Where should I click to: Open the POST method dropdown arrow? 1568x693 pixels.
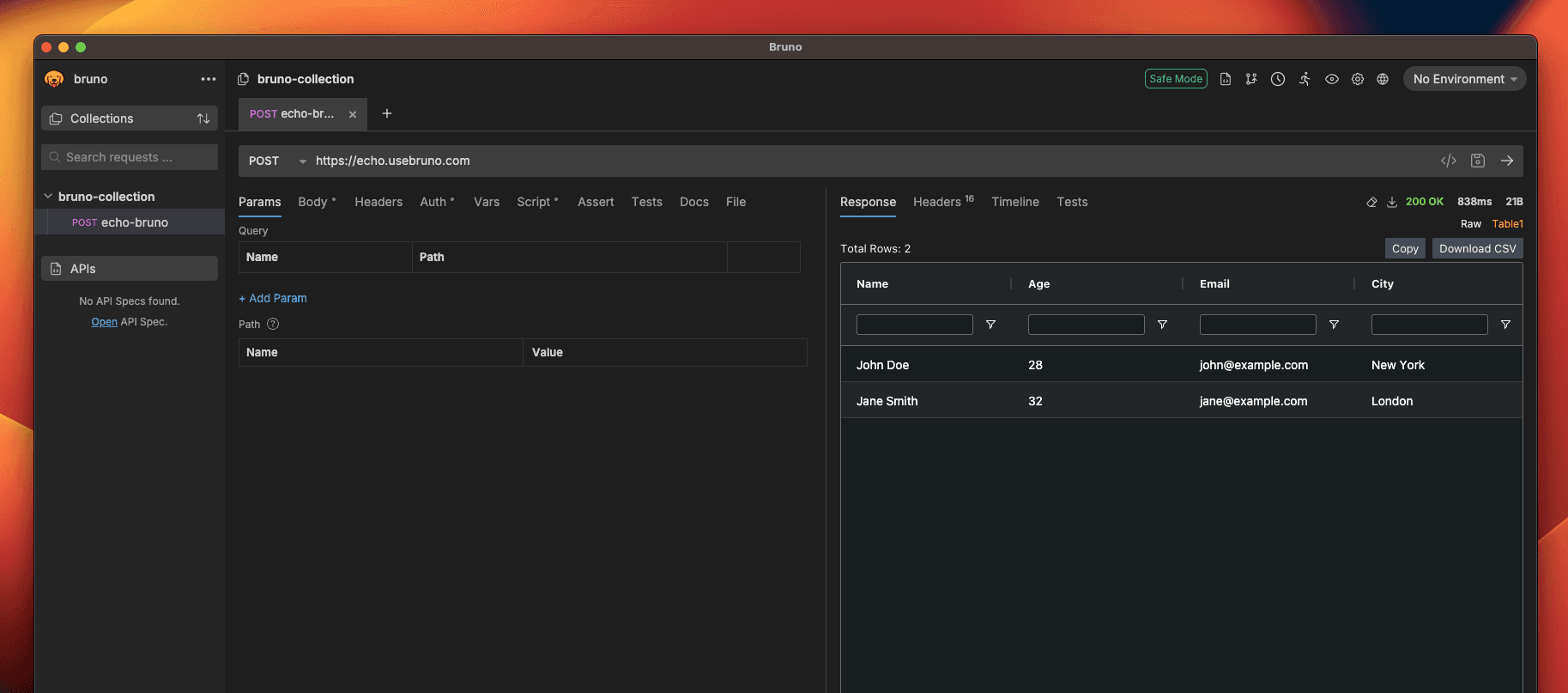coord(302,161)
